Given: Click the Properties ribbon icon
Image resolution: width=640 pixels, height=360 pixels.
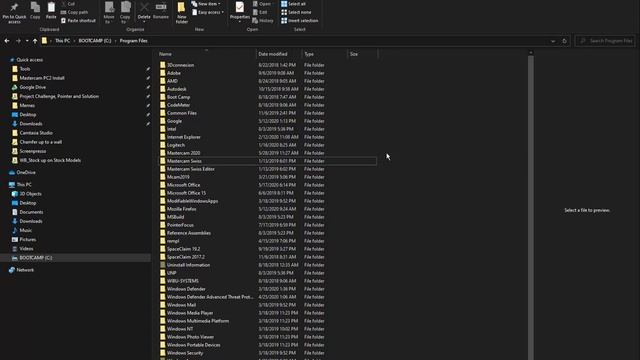Looking at the screenshot, I should coord(240,11).
